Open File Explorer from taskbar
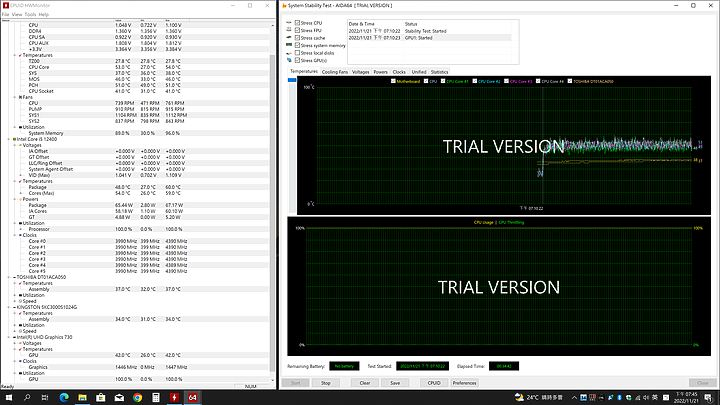Image resolution: width=720 pixels, height=405 pixels. [x=82, y=397]
